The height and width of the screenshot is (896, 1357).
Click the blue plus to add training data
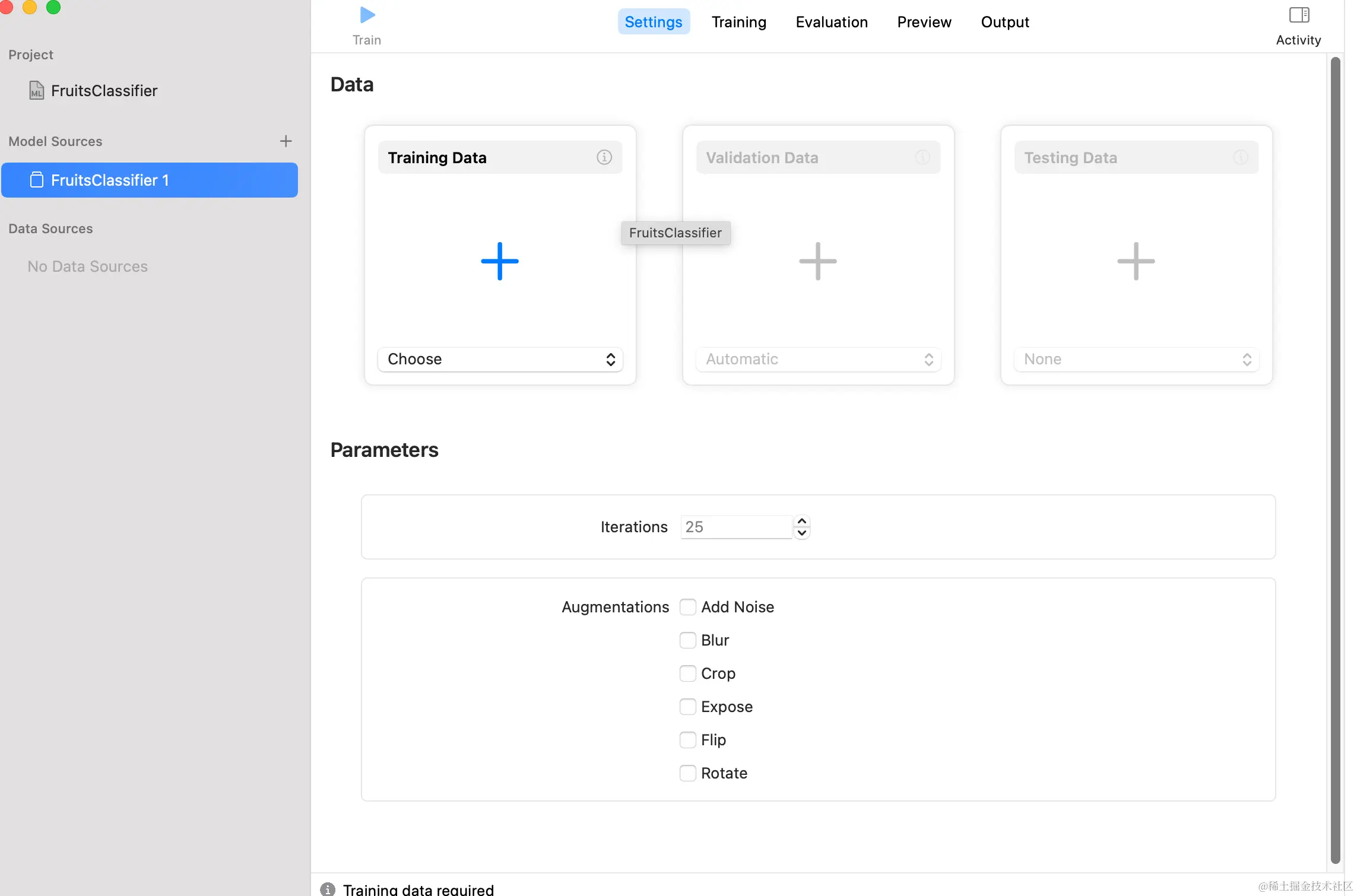(499, 261)
